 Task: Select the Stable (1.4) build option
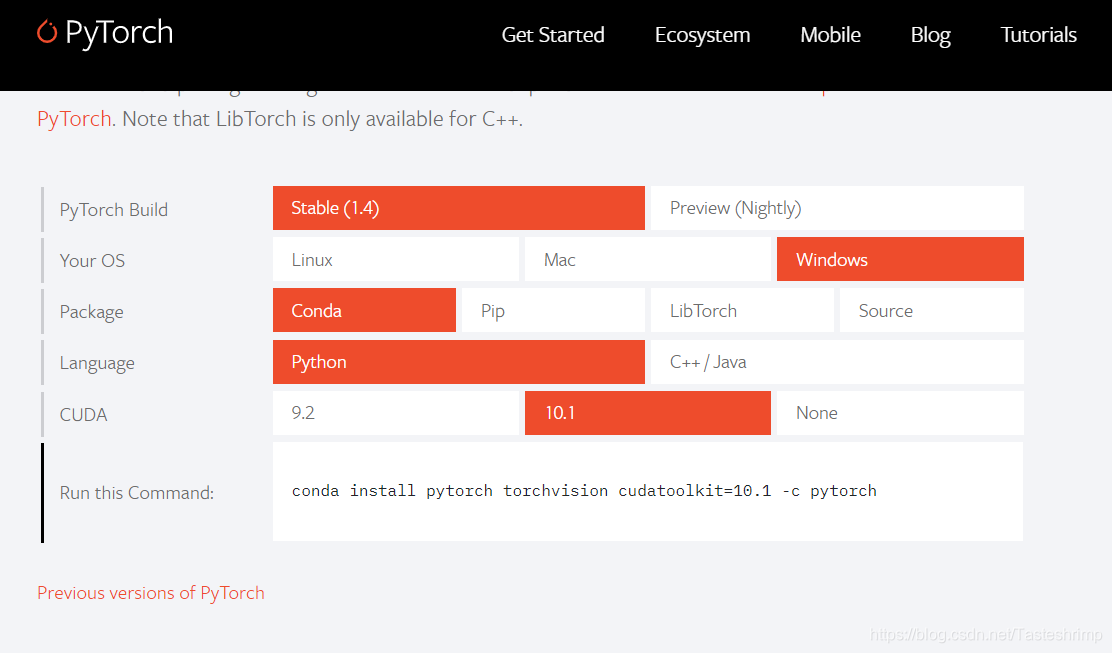point(459,208)
